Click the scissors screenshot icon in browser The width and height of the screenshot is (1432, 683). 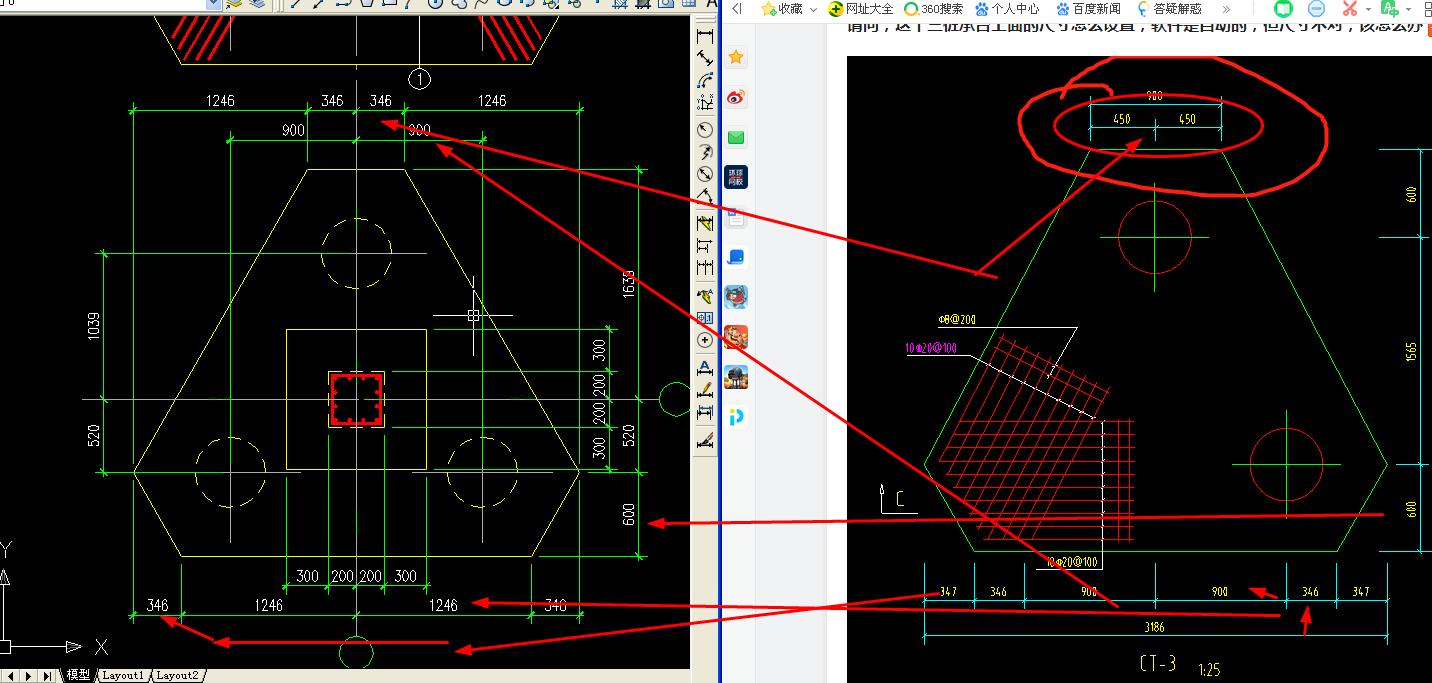(1350, 8)
